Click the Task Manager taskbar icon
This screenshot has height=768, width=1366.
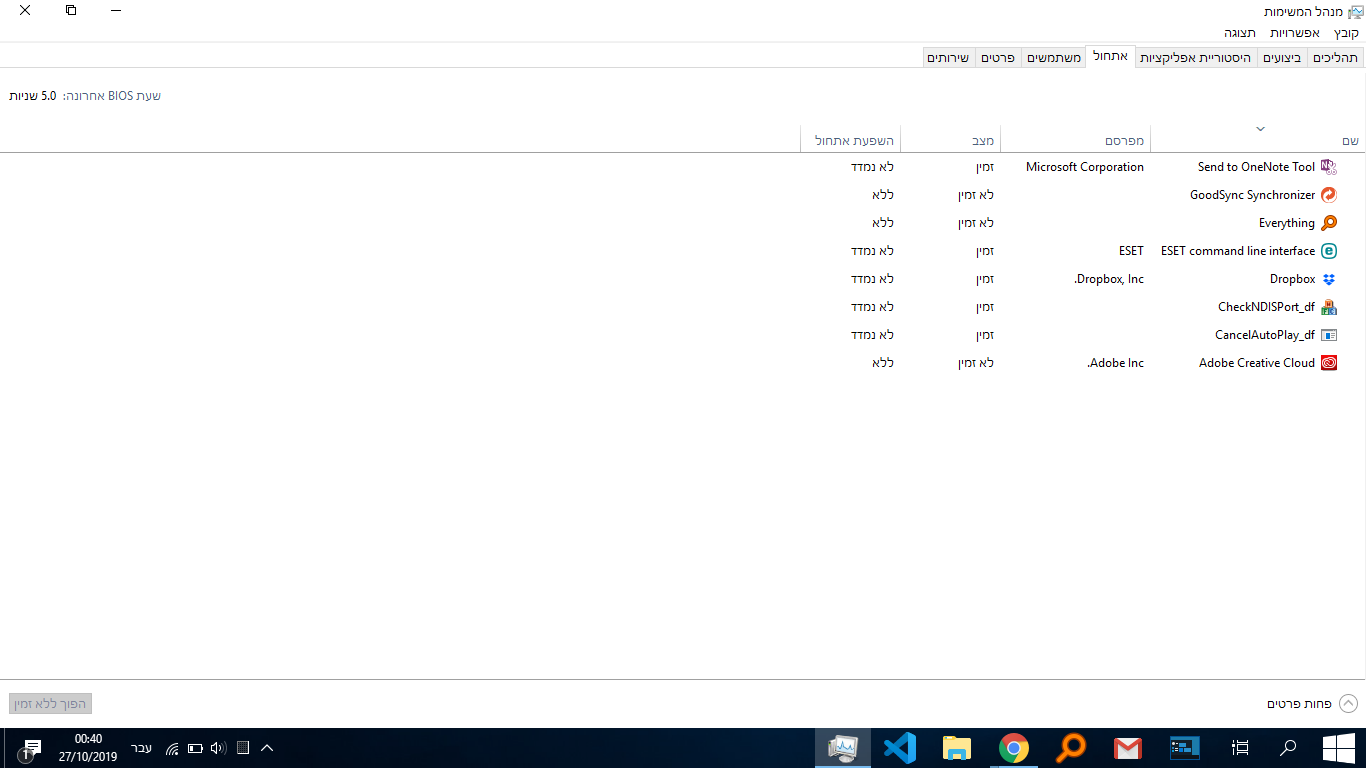pos(843,748)
